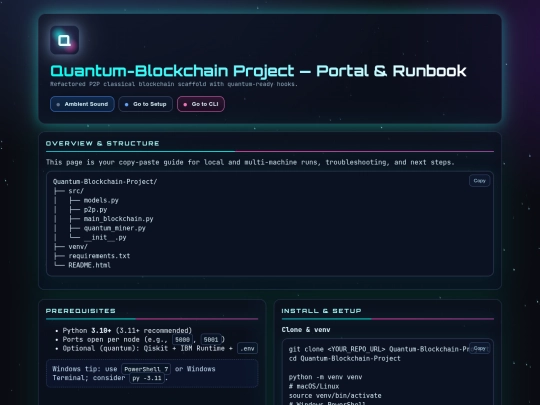The image size is (540, 405).
Task: Click the py -3.11 code chip
Action: point(147,378)
